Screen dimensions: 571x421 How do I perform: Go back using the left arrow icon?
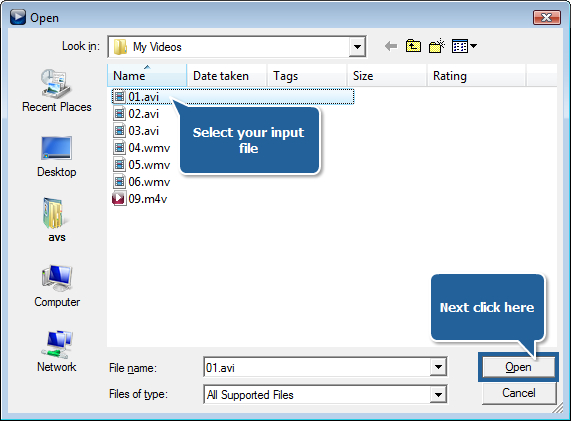click(x=391, y=46)
